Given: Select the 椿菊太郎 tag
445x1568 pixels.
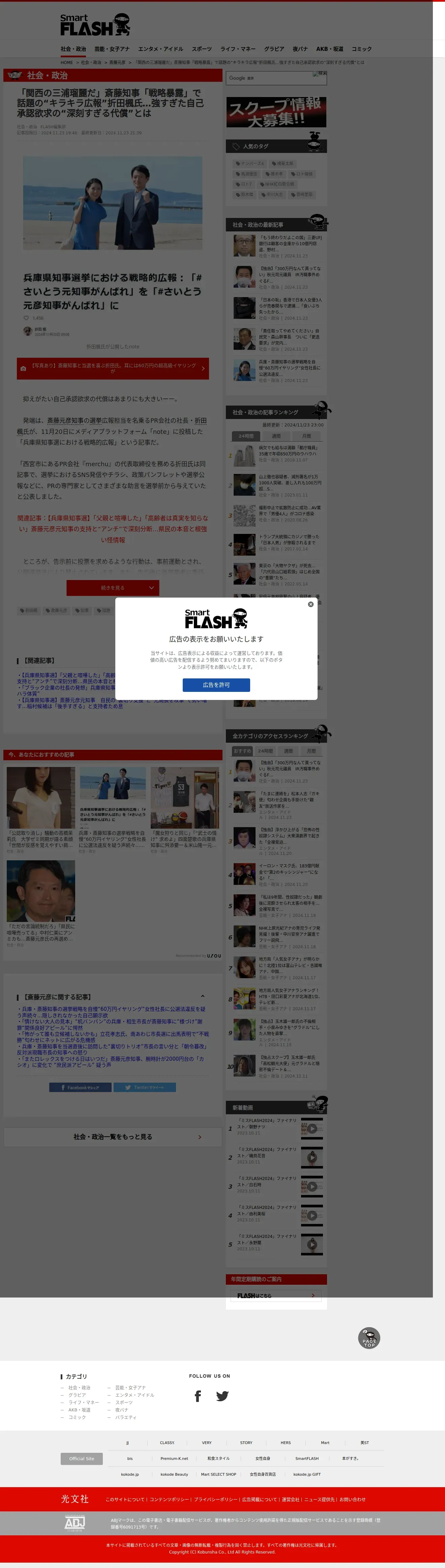Looking at the screenshot, I should click(283, 163).
